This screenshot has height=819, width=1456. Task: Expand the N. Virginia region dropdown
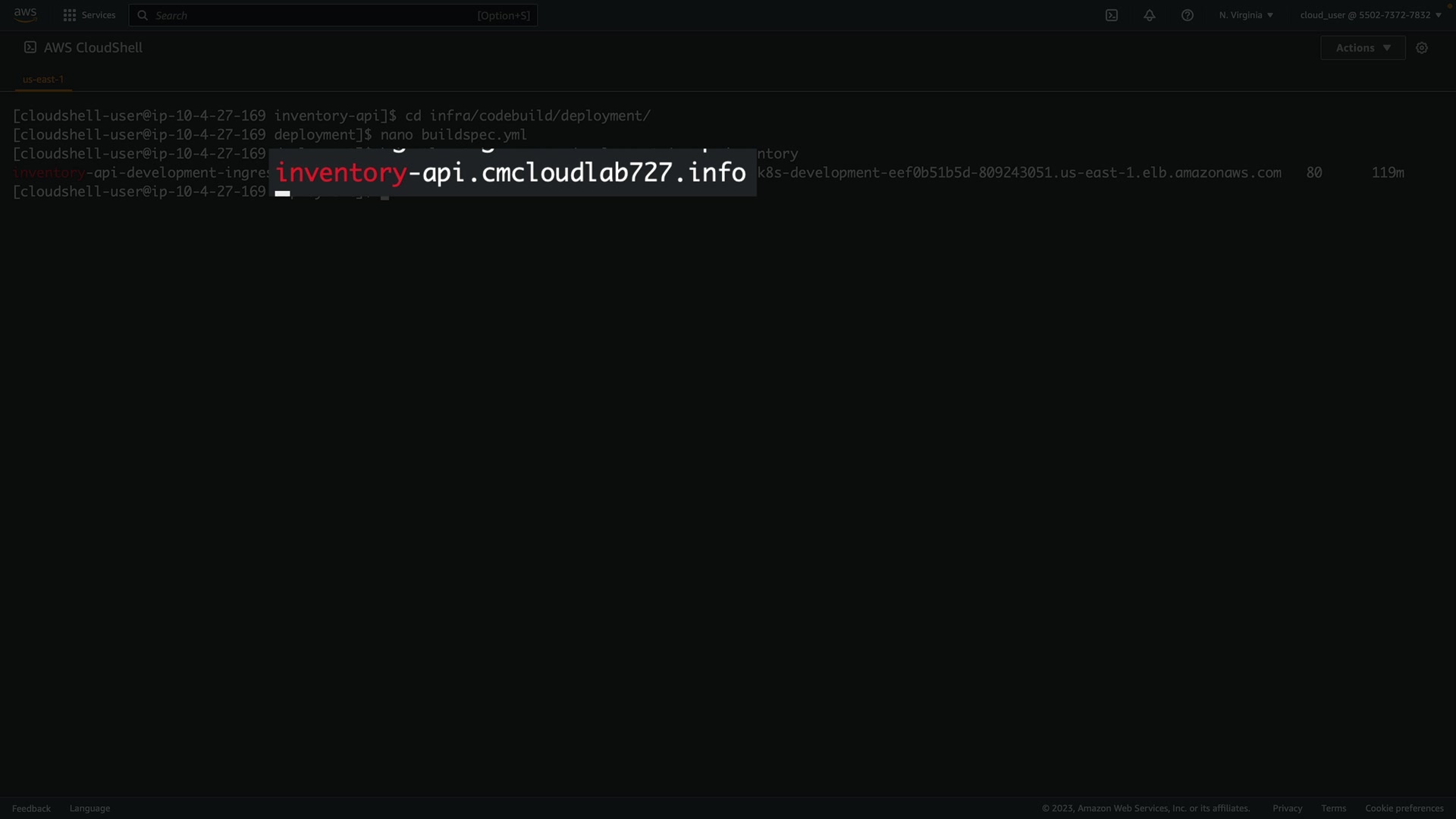(x=1246, y=15)
